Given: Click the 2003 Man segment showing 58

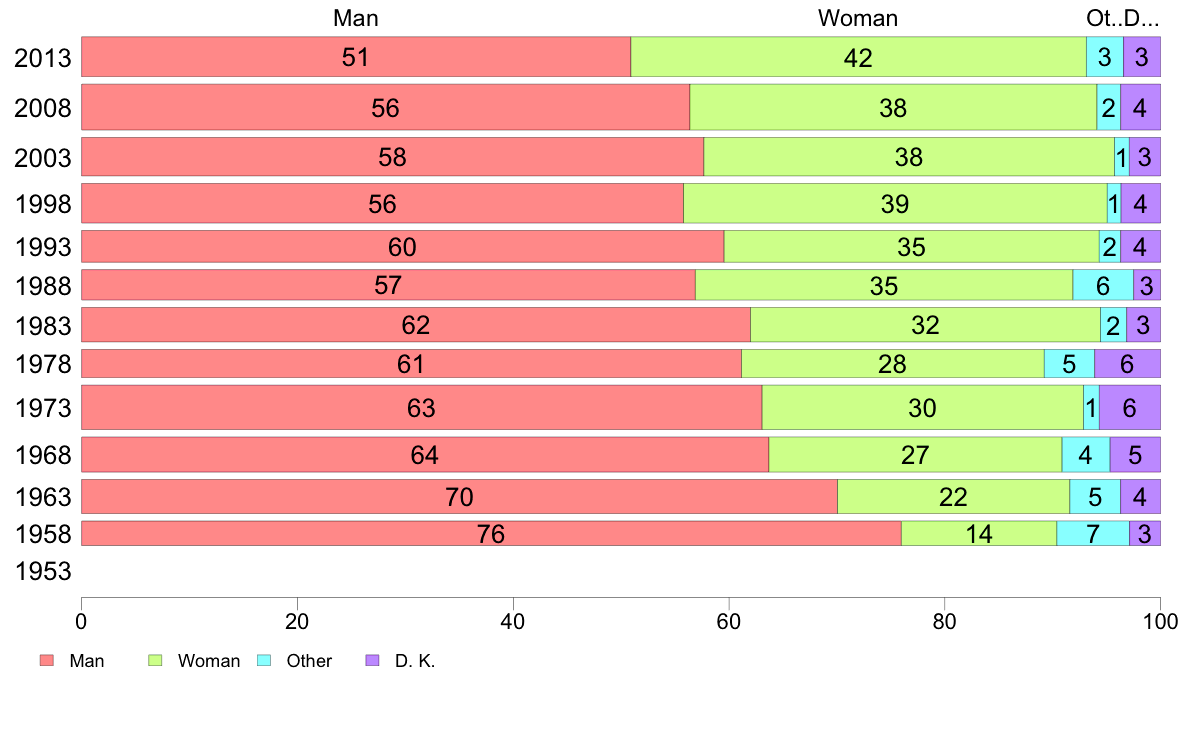Looking at the screenshot, I should (392, 157).
